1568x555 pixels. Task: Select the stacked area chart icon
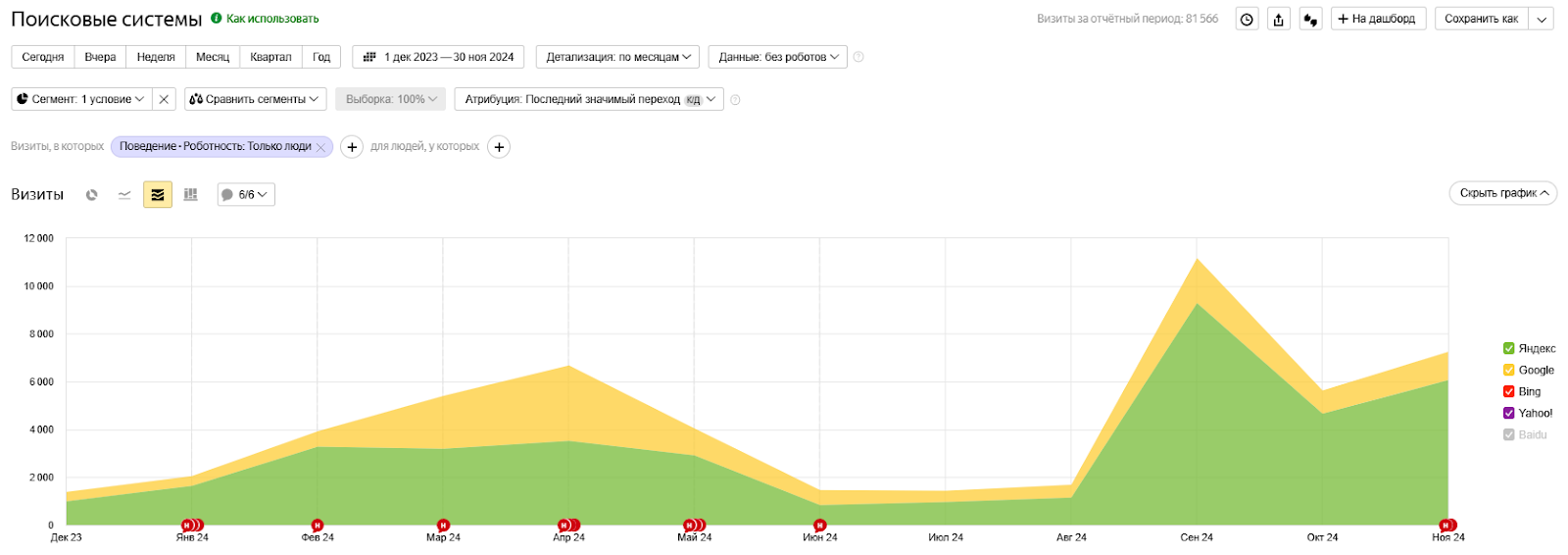[158, 195]
